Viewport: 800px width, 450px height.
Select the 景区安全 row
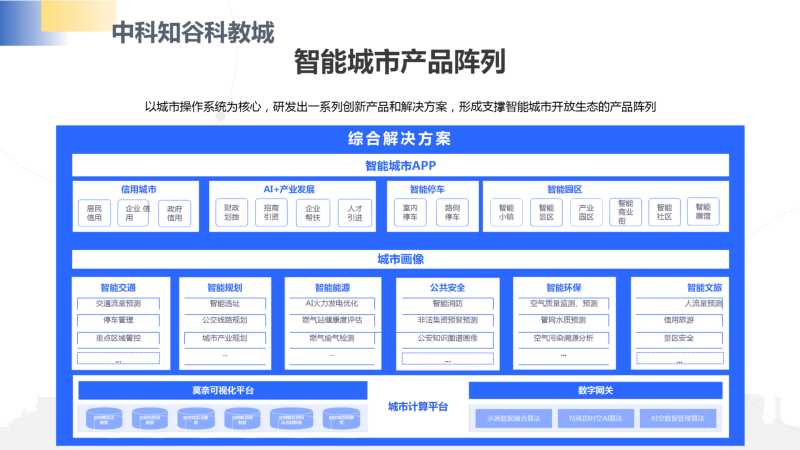(x=680, y=338)
